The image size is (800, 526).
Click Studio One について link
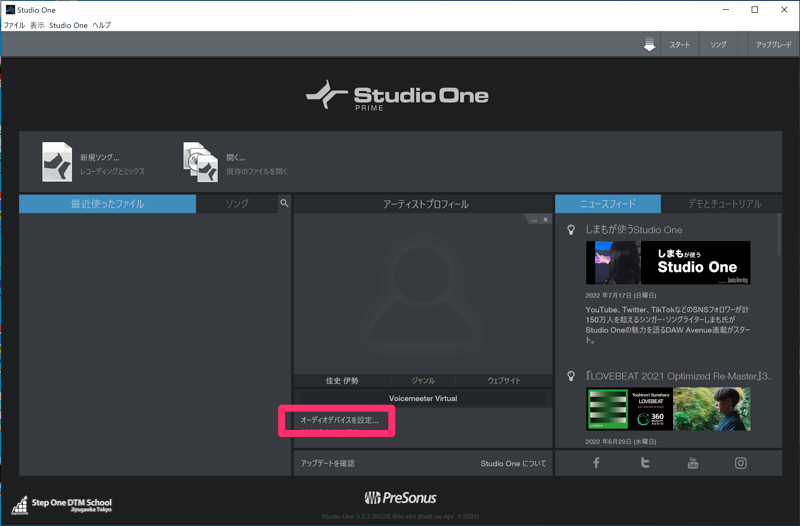coord(513,463)
